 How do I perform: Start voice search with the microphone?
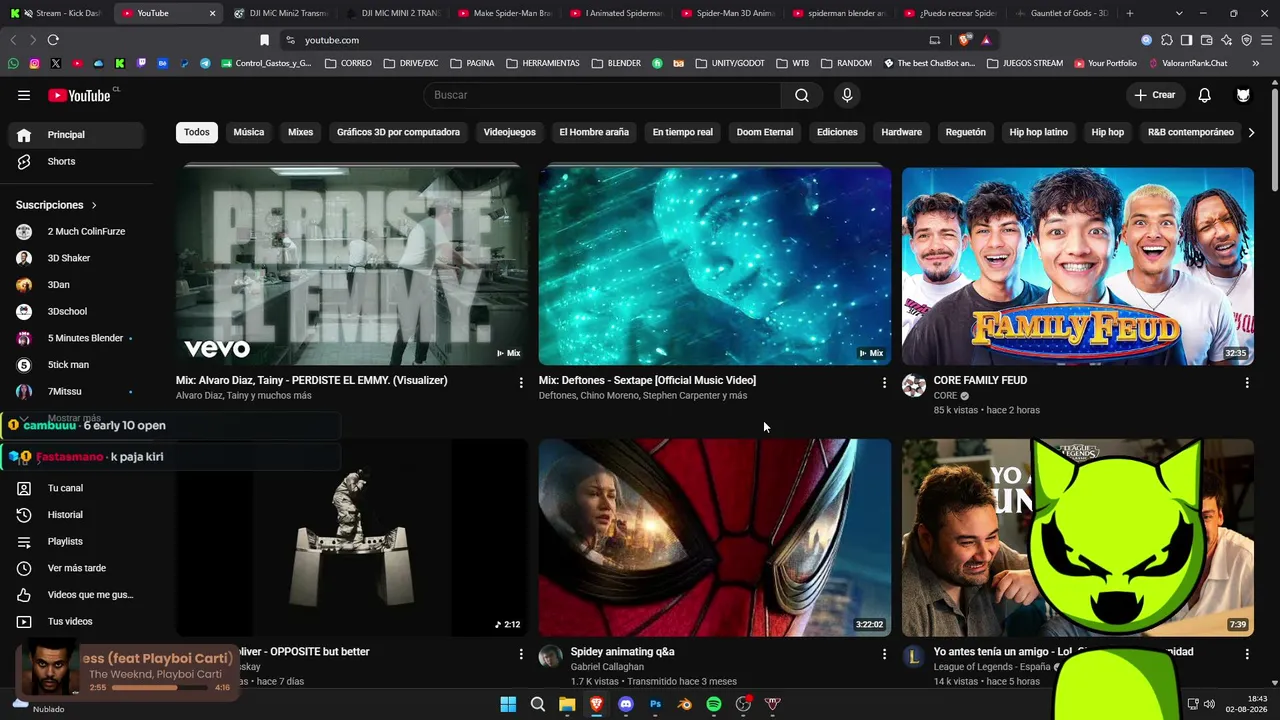(x=847, y=95)
